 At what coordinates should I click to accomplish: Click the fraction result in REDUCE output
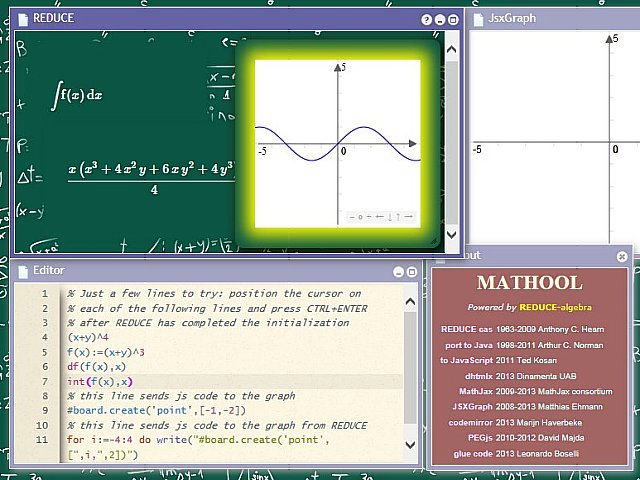point(152,178)
